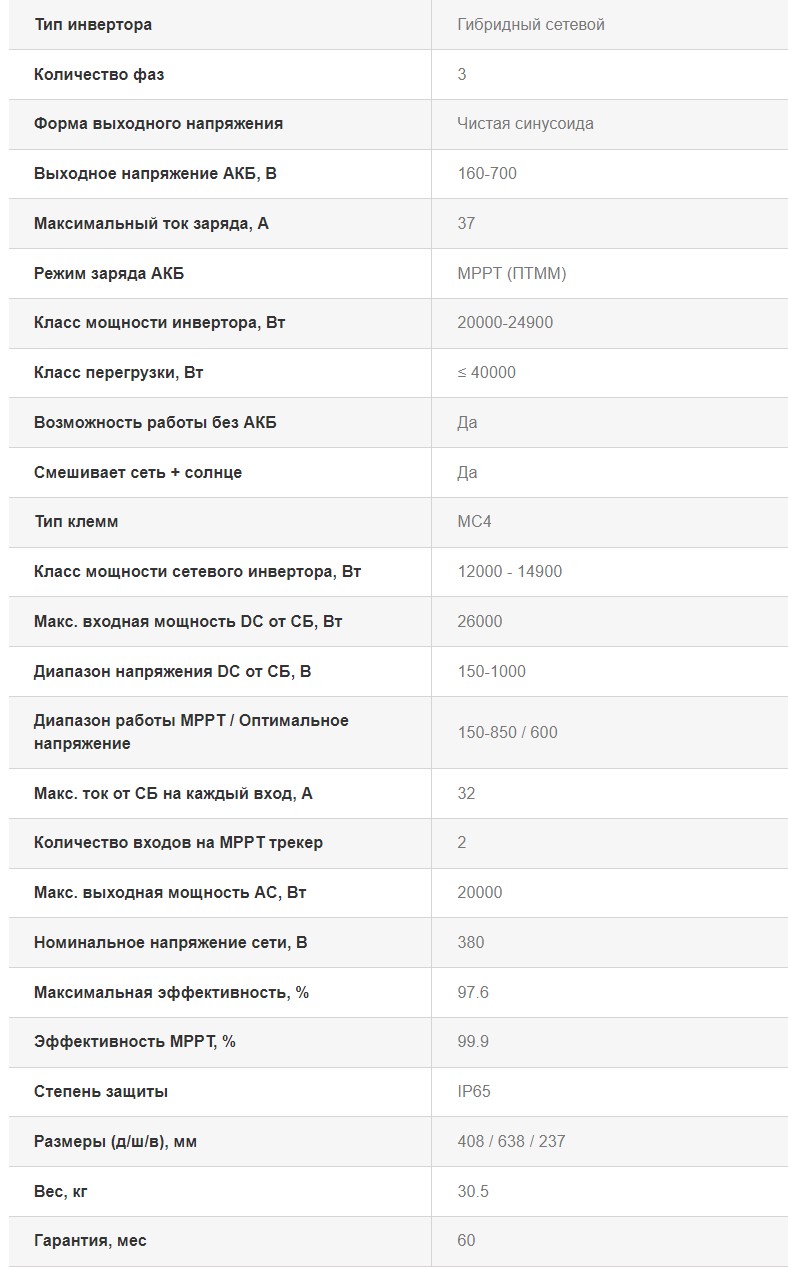The height and width of the screenshot is (1267, 788).
Task: Click the "20000-24900" inverter power class value
Action: pos(505,323)
